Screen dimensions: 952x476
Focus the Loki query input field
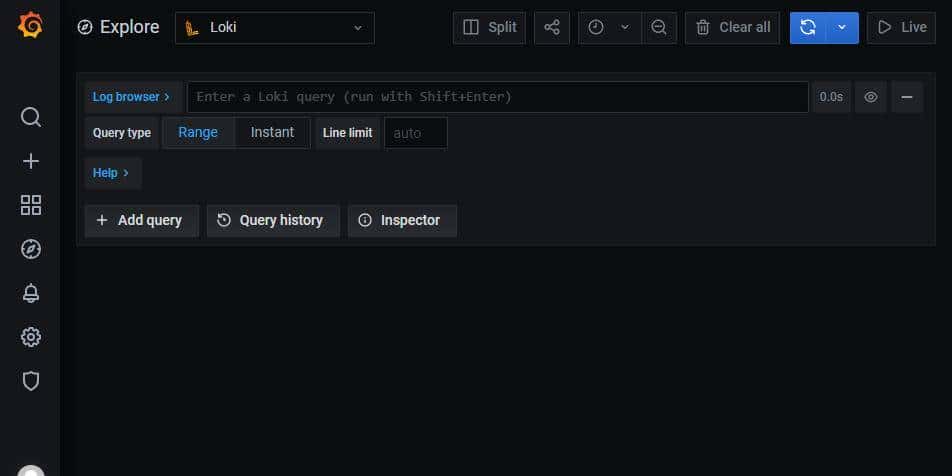coord(498,97)
